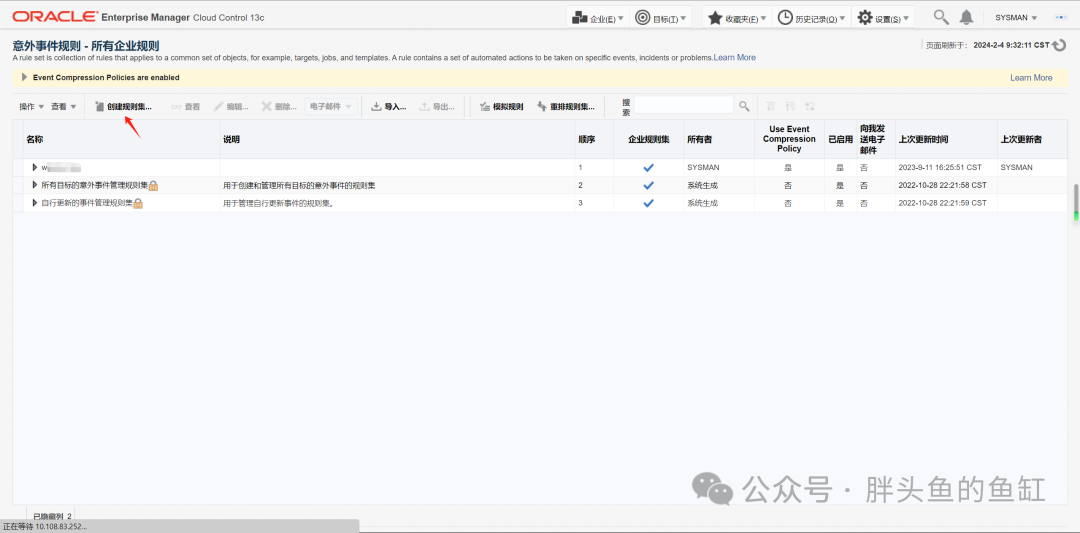The width and height of the screenshot is (1080, 533).
Task: Select the 所有者 column header
Action: pyautogui.click(x=719, y=139)
